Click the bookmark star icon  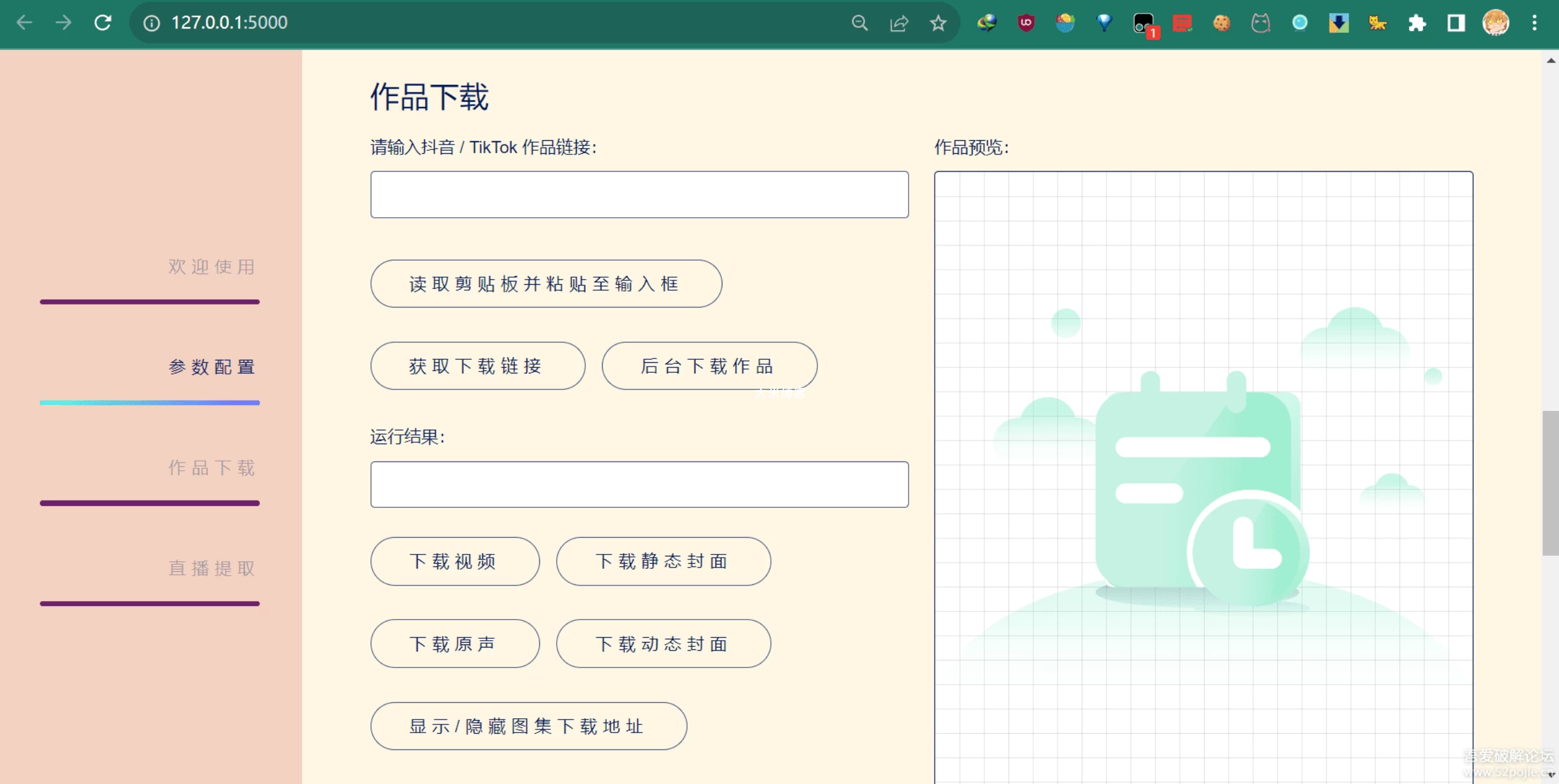[938, 24]
